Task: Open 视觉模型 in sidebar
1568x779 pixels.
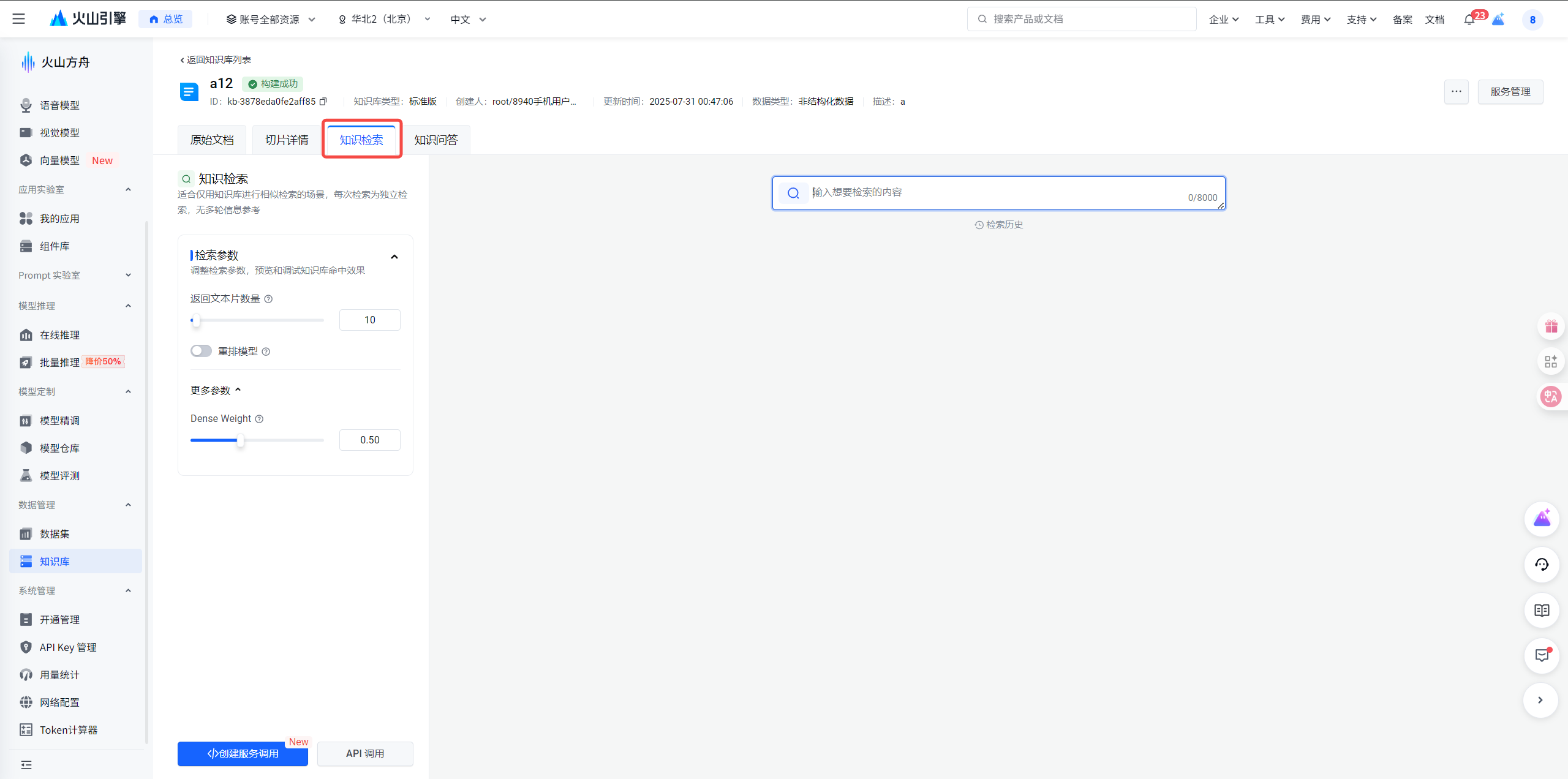Action: pyautogui.click(x=59, y=133)
